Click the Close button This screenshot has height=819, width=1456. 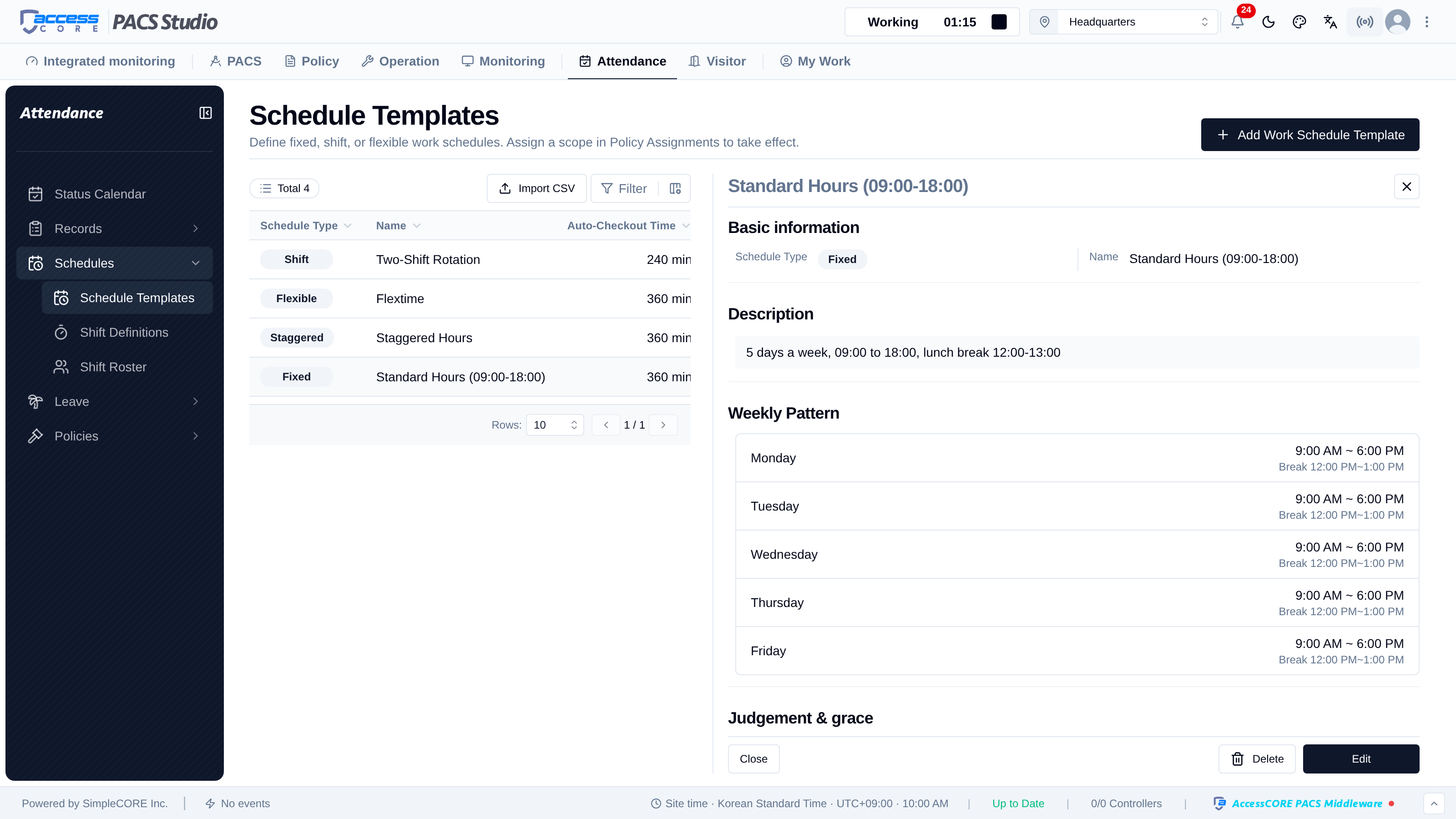click(753, 758)
